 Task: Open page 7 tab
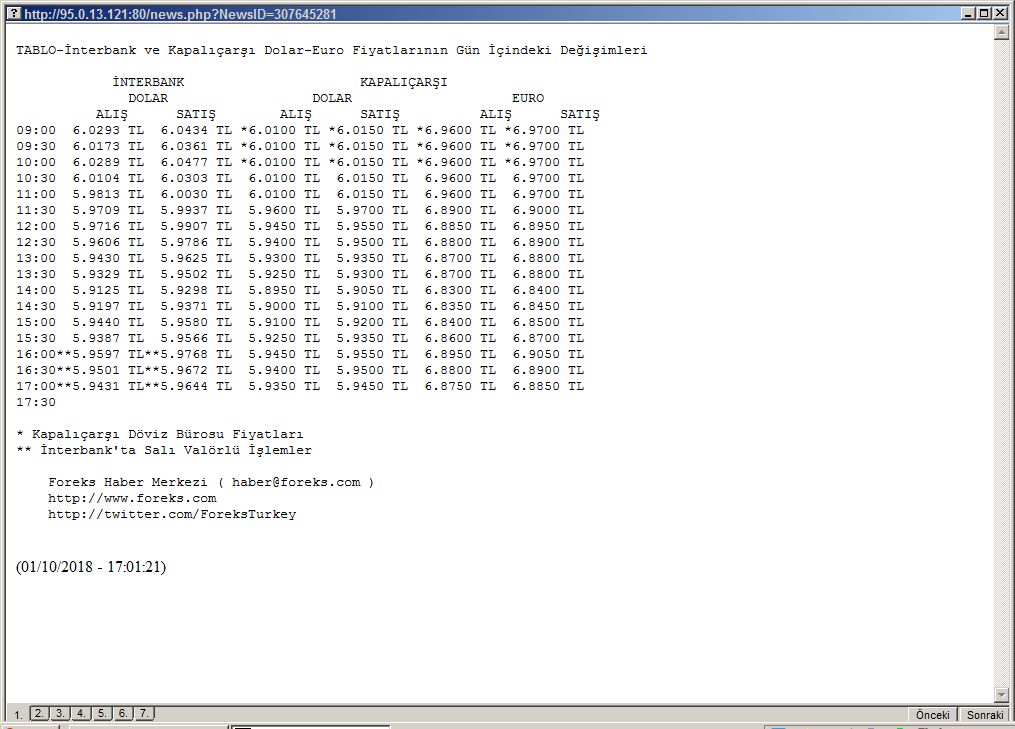point(144,713)
